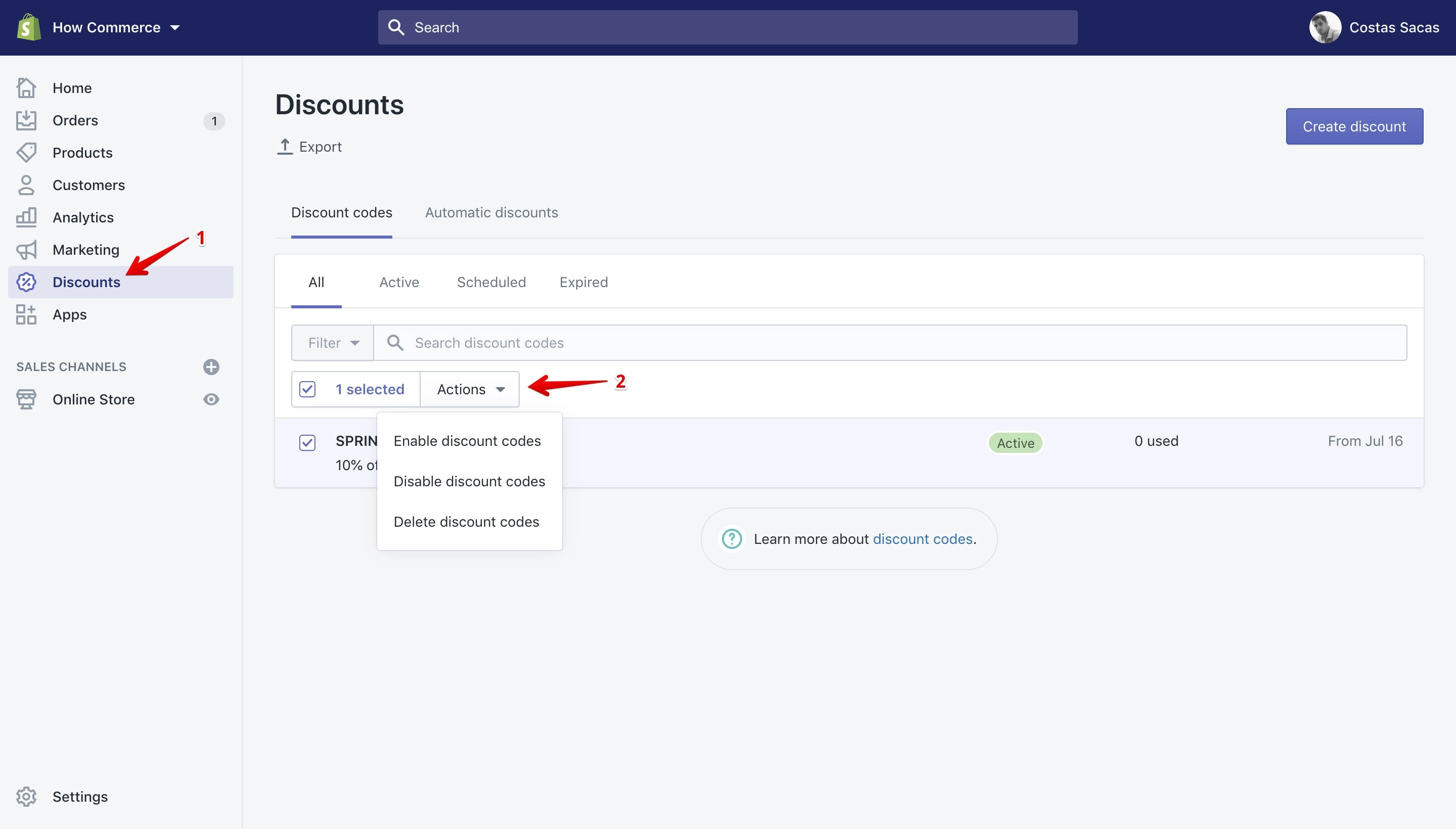Open Settings at sidebar bottom
1456x829 pixels.
(80, 797)
